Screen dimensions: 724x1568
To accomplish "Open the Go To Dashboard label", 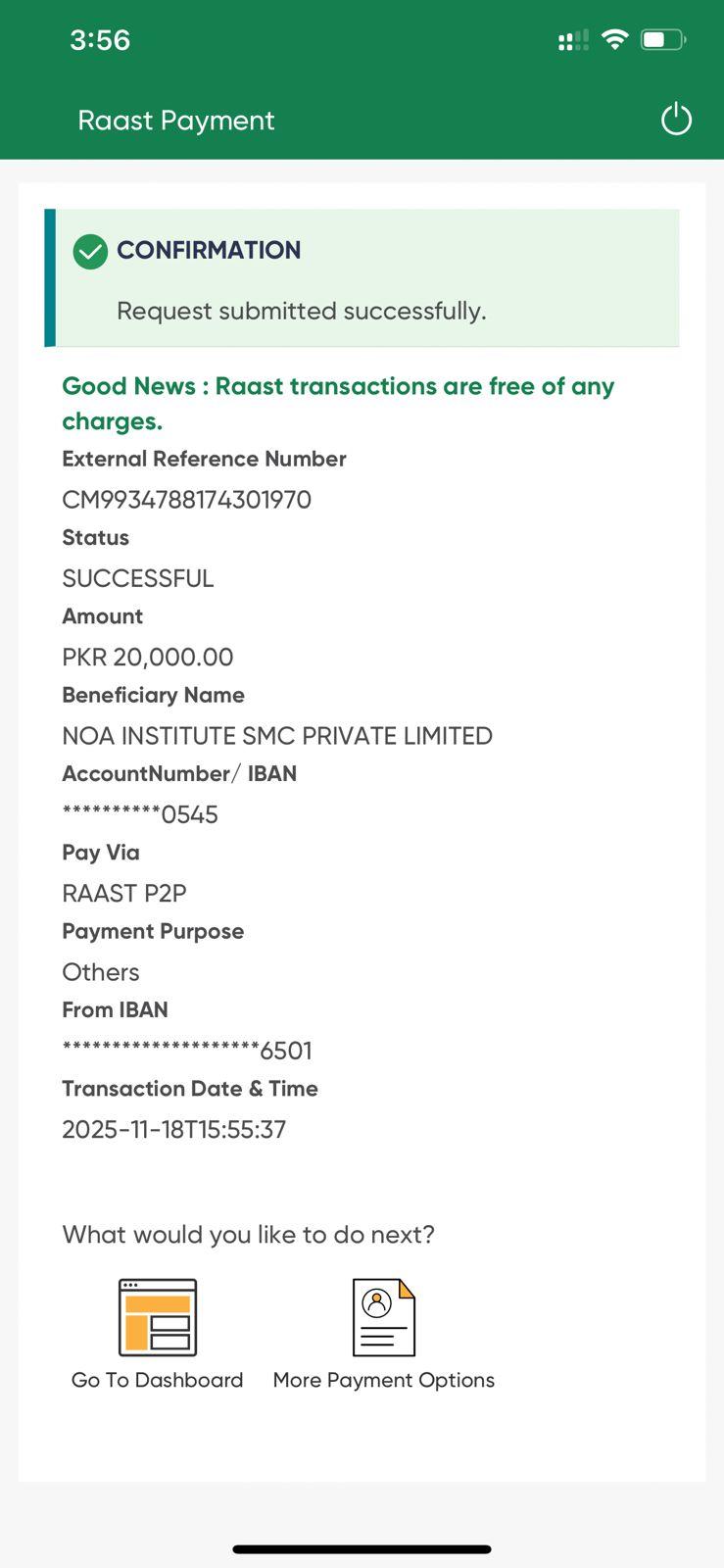I will click(x=157, y=1380).
